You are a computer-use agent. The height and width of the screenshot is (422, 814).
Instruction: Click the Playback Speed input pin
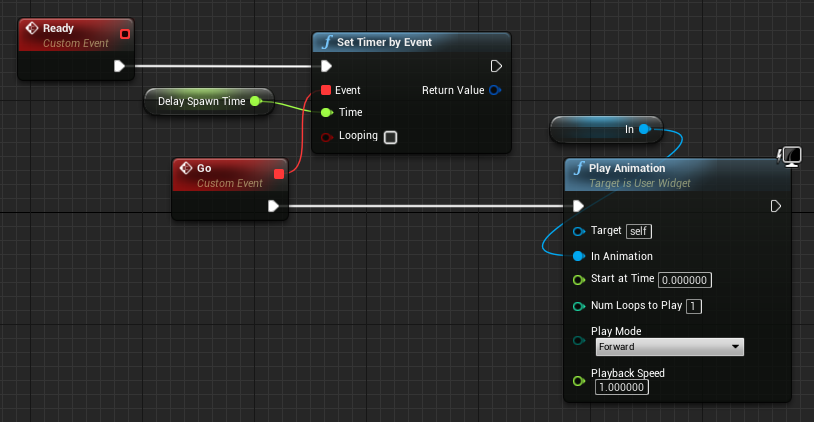(x=579, y=381)
